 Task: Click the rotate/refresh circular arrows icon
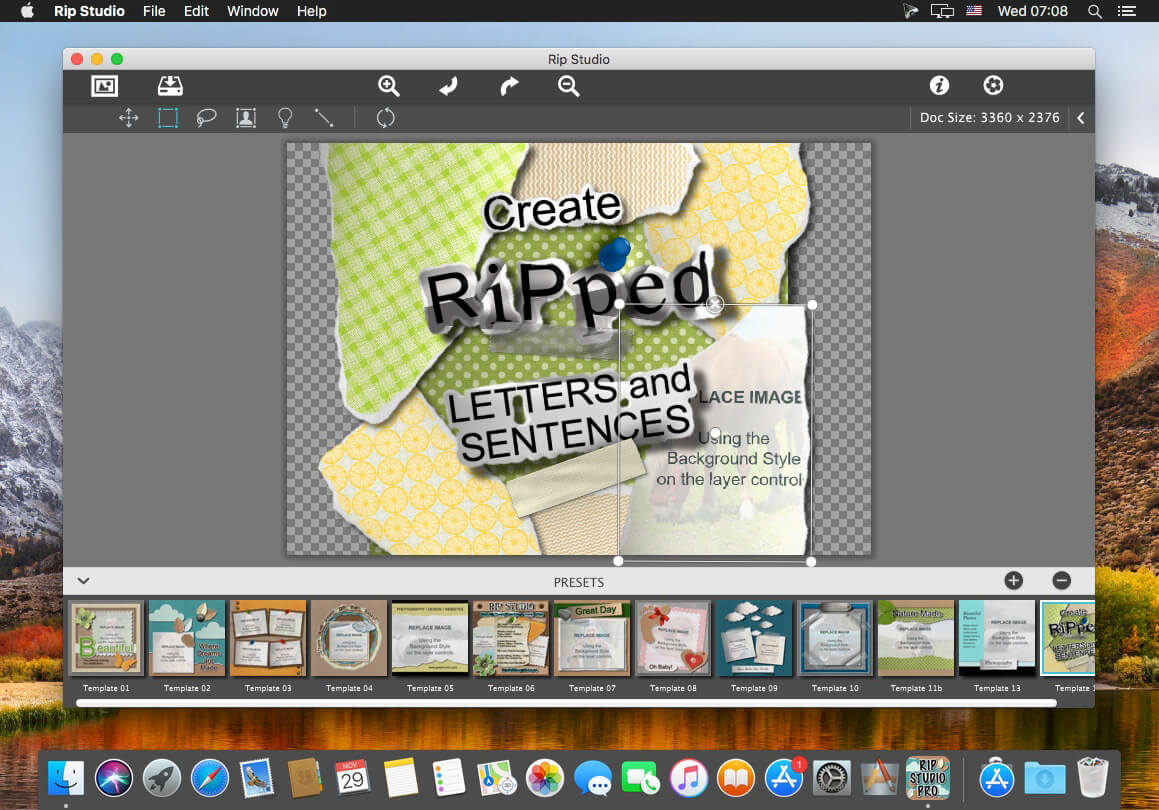[385, 118]
